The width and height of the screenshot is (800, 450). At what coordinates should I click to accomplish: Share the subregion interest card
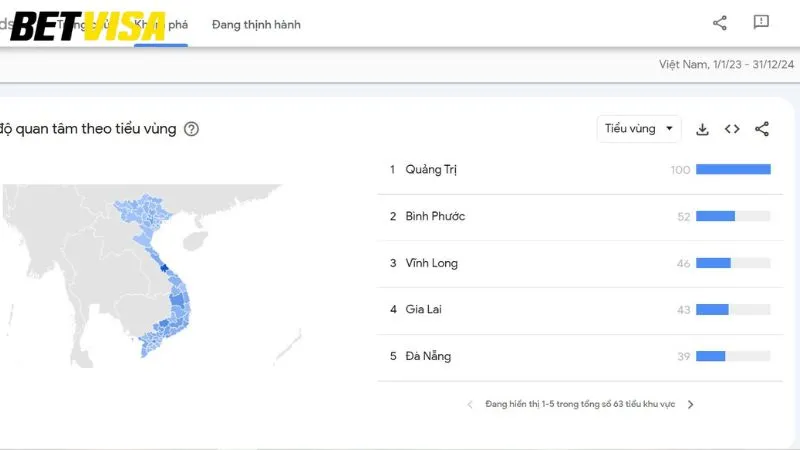coord(762,129)
